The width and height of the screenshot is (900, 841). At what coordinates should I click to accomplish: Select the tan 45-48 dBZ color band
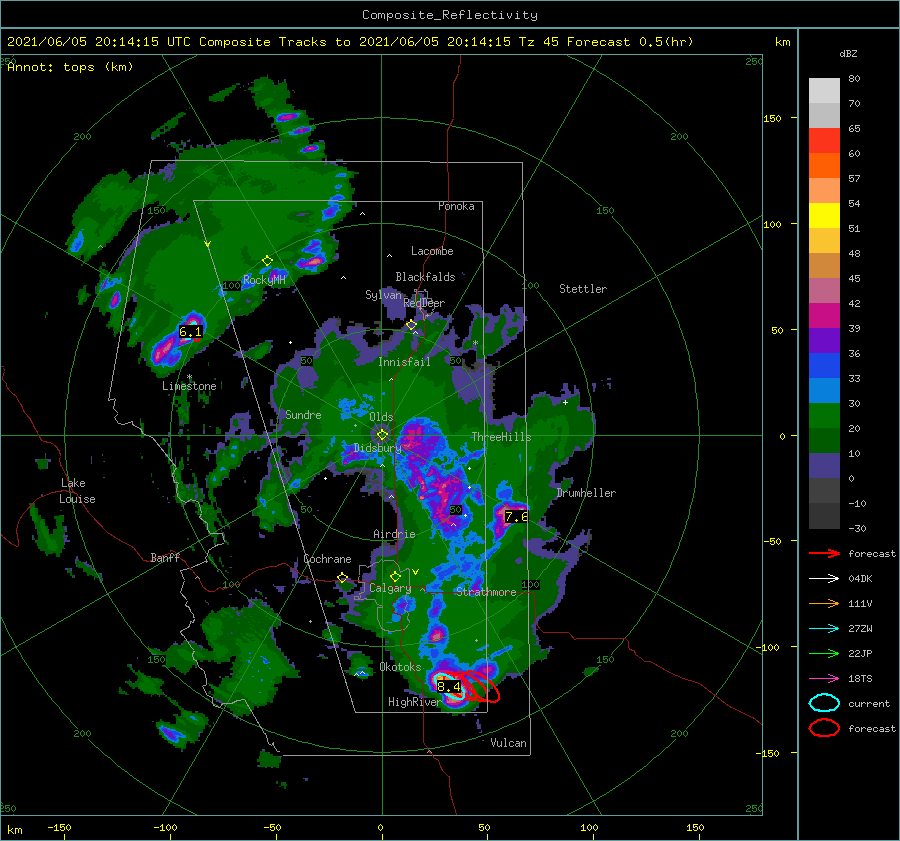click(x=824, y=265)
